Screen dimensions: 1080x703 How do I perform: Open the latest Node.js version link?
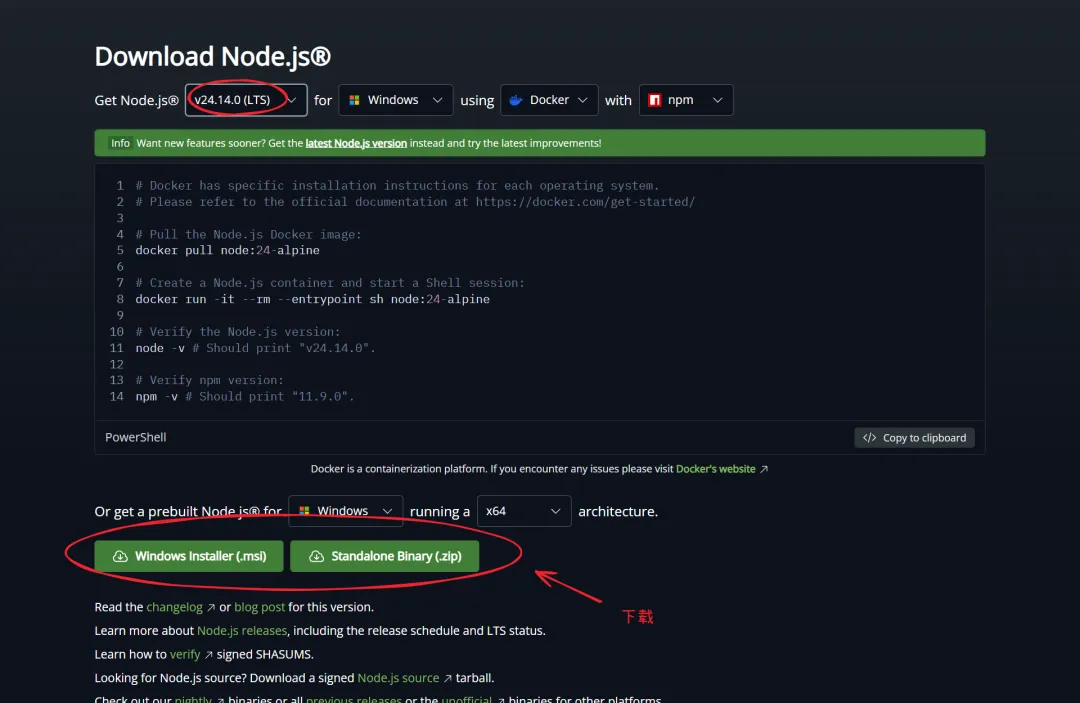pyautogui.click(x=356, y=143)
